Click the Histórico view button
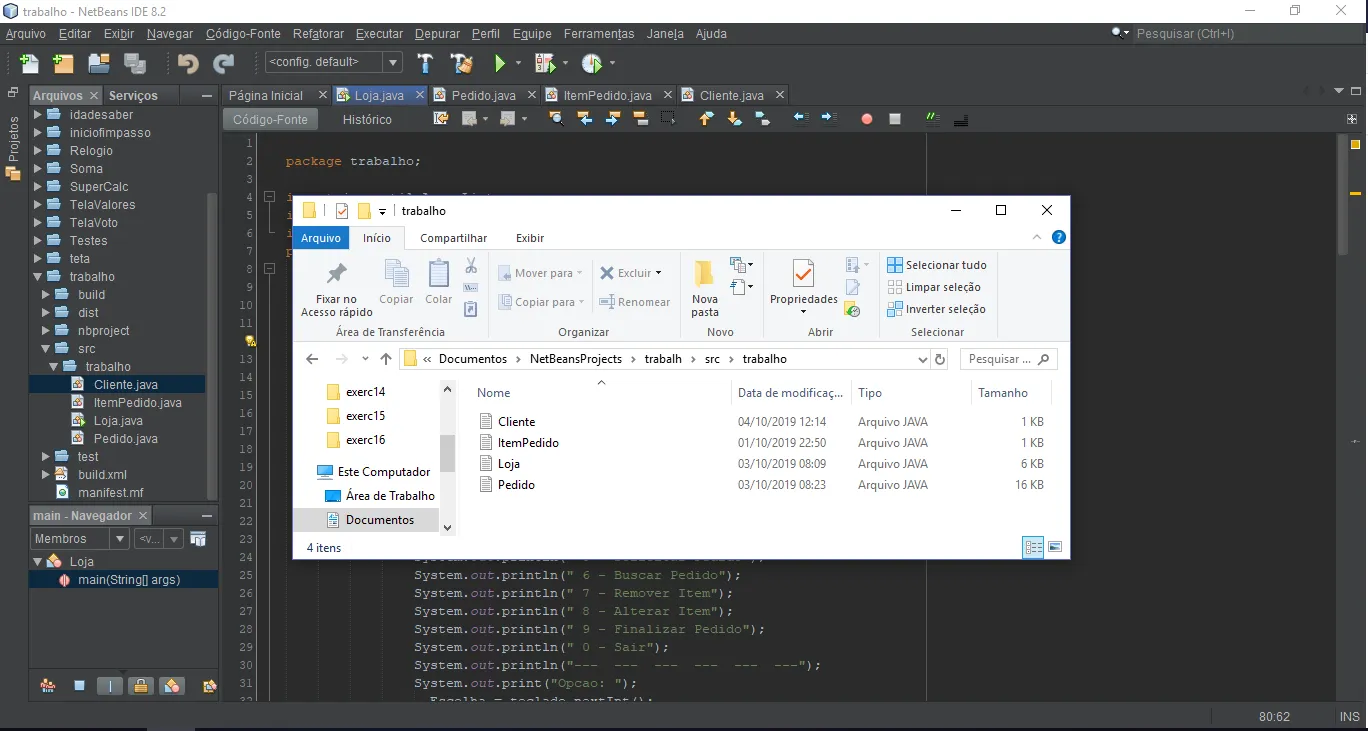This screenshot has width=1368, height=731. [x=367, y=119]
